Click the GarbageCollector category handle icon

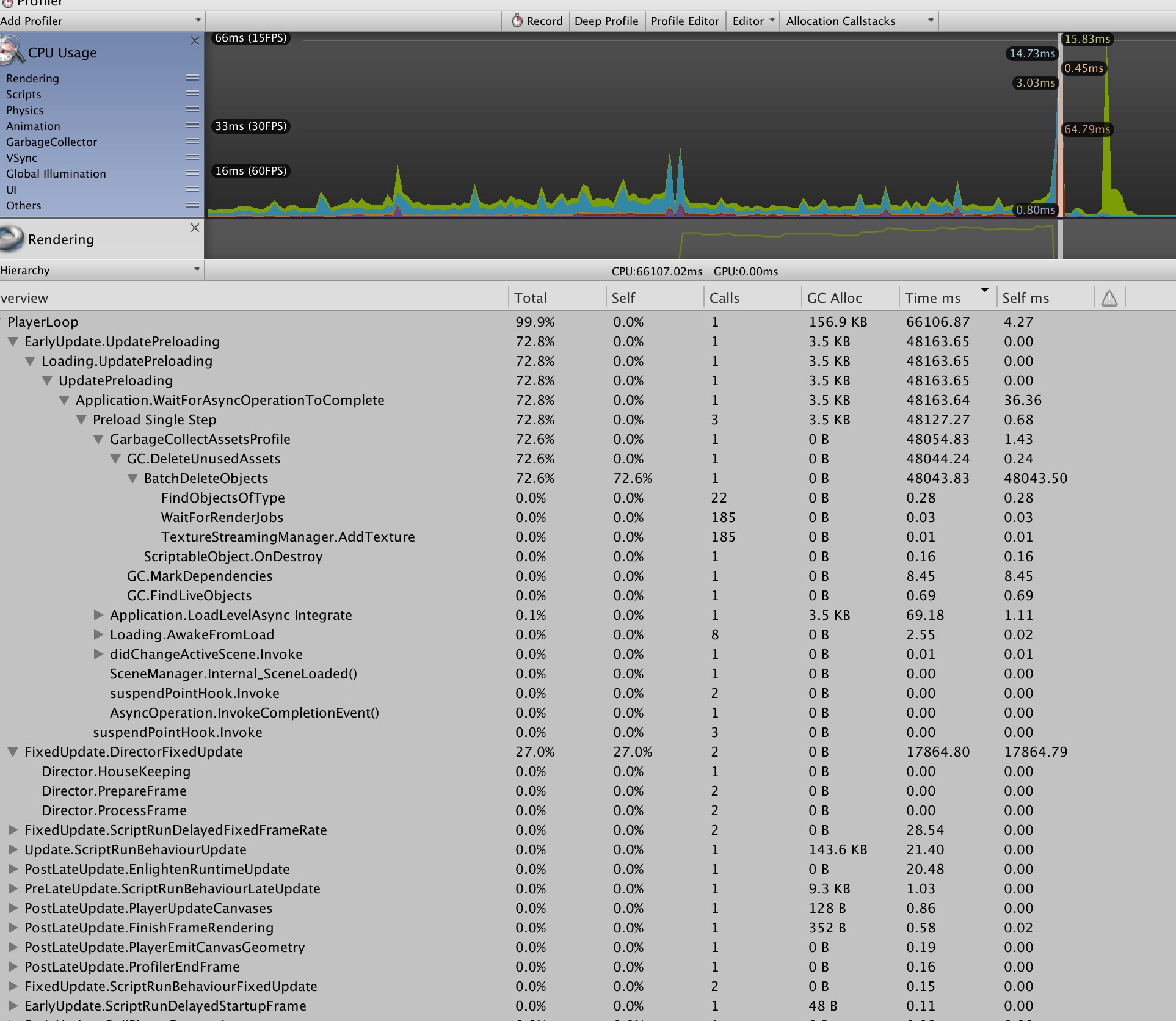pyautogui.click(x=192, y=142)
